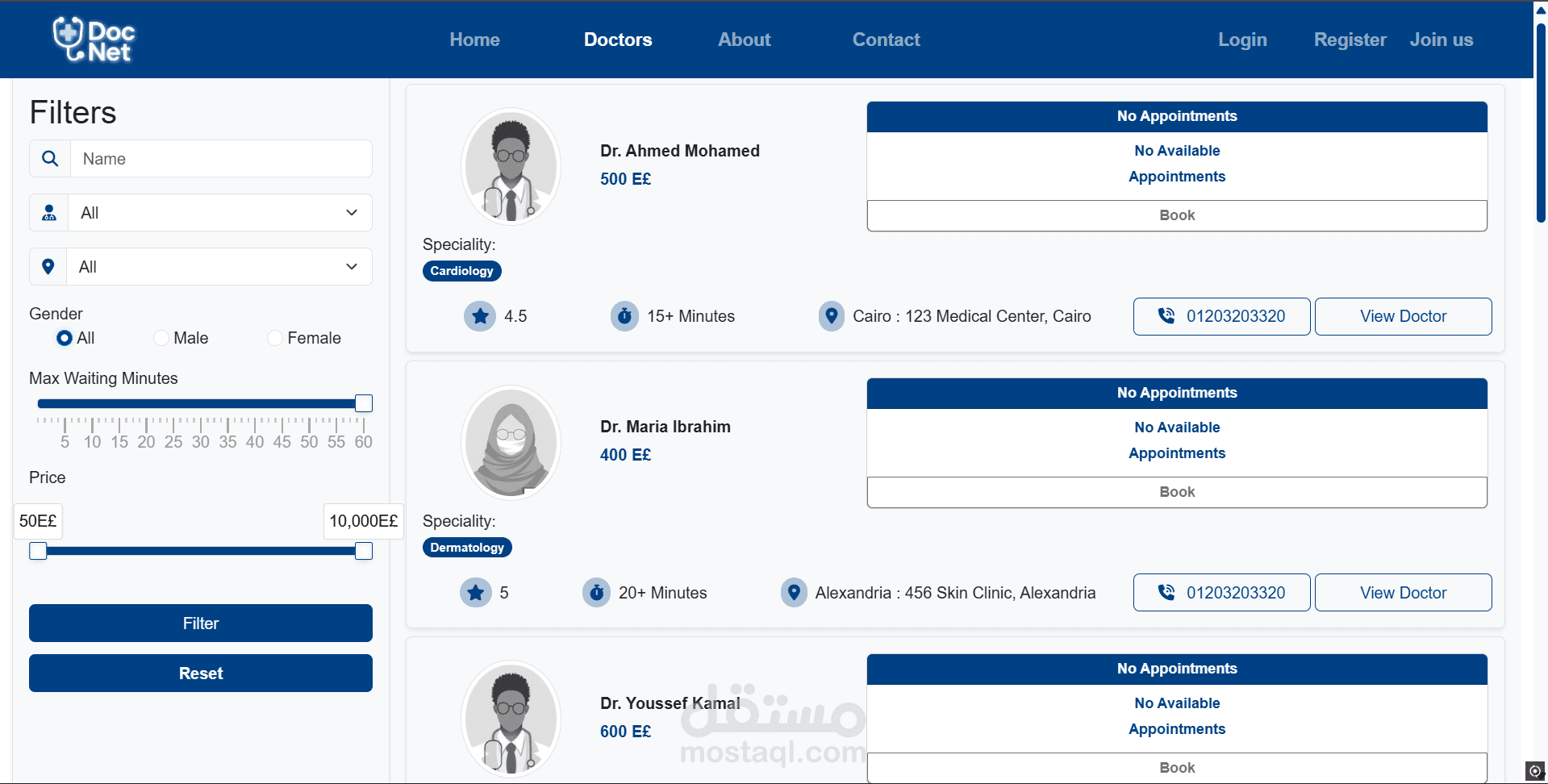
Task: Click the doctor specialty icon in filters
Action: click(49, 213)
